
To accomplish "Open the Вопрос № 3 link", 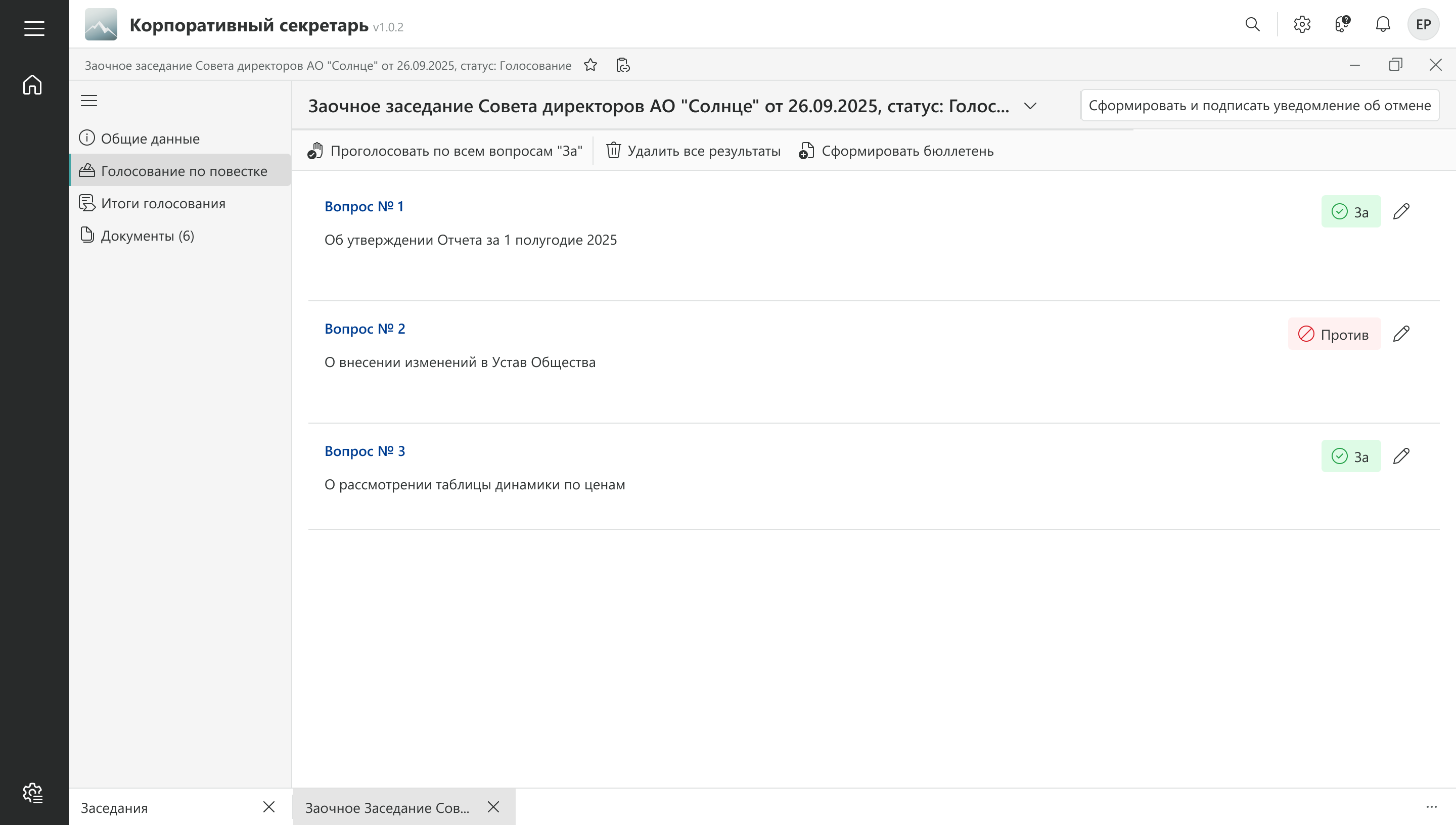I will click(365, 451).
